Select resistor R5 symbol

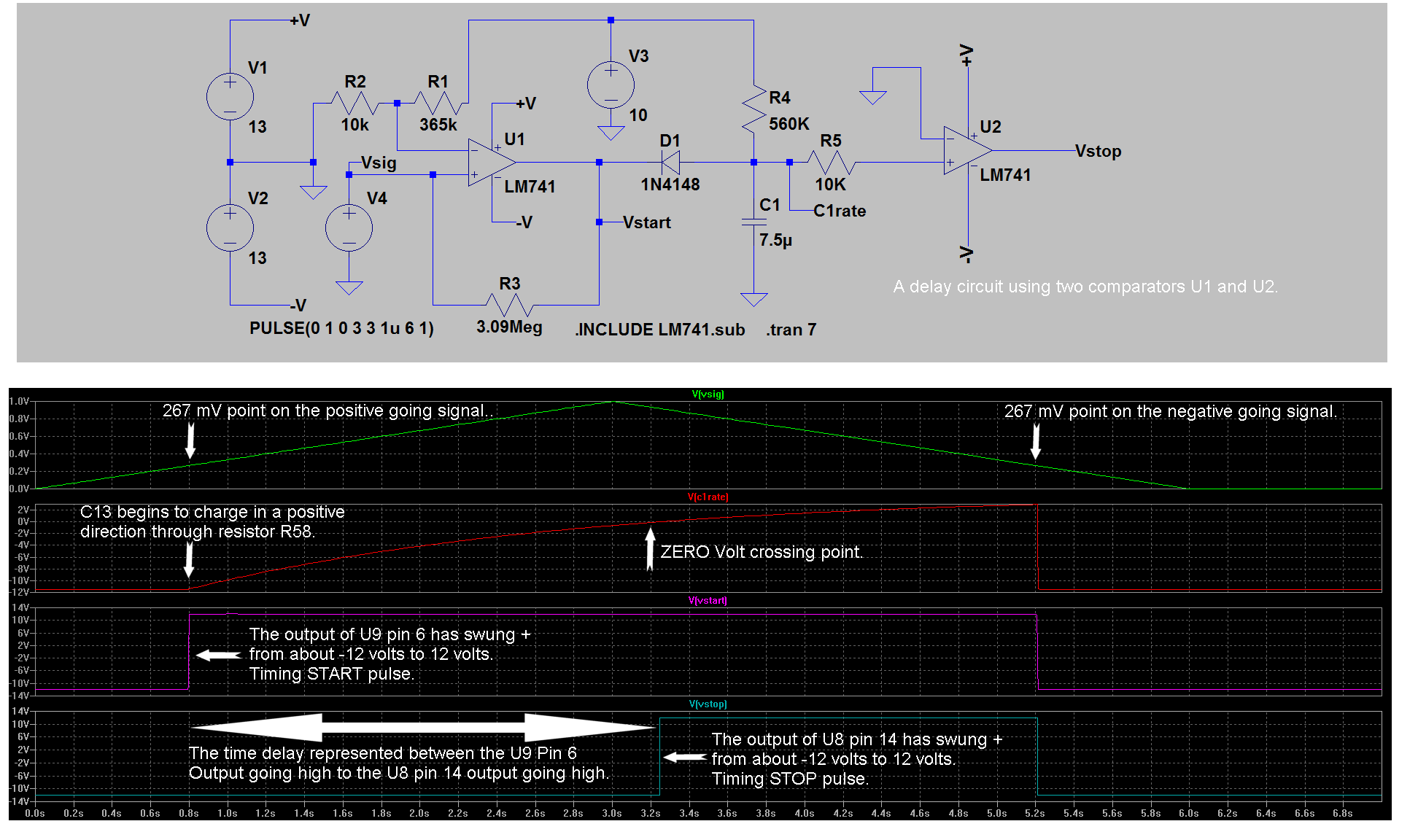[831, 162]
